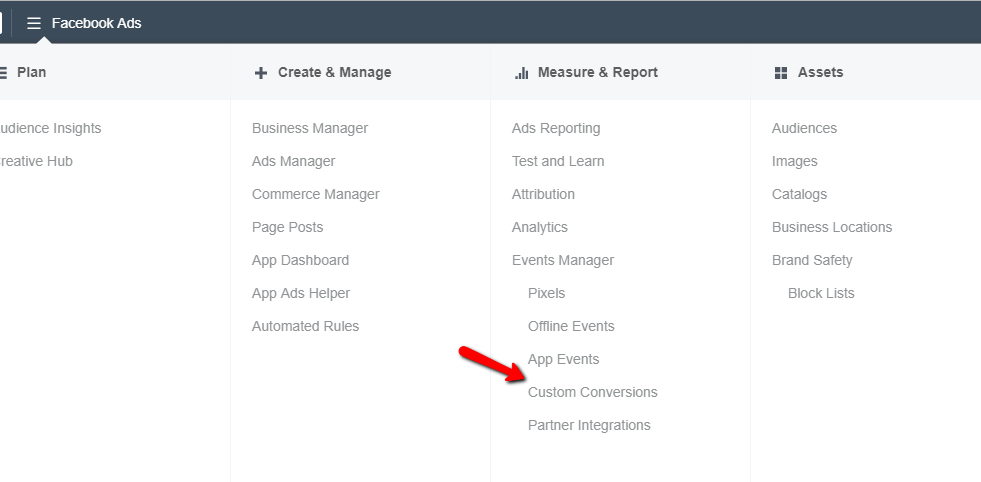The width and height of the screenshot is (981, 482).
Task: Open Commerce Manager
Action: click(x=316, y=195)
